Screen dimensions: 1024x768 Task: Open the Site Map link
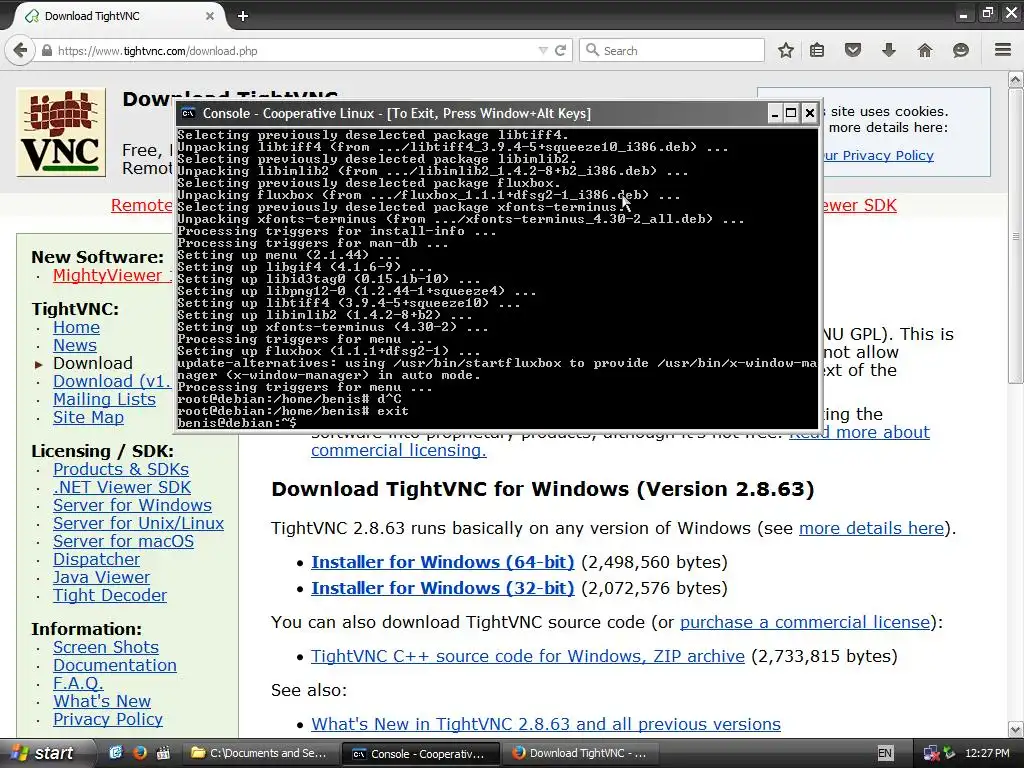click(88, 417)
